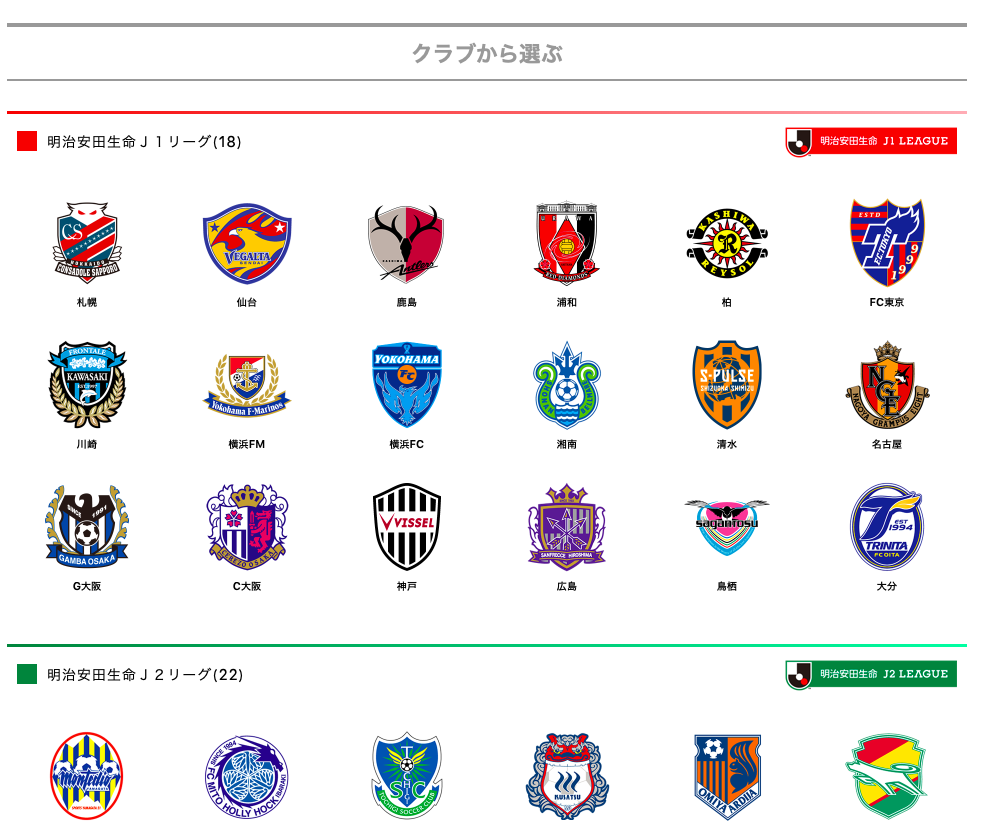Viewport: 998px width, 822px height.
Task: Click the Yokohama FC phoenix emblem
Action: pyautogui.click(x=406, y=385)
